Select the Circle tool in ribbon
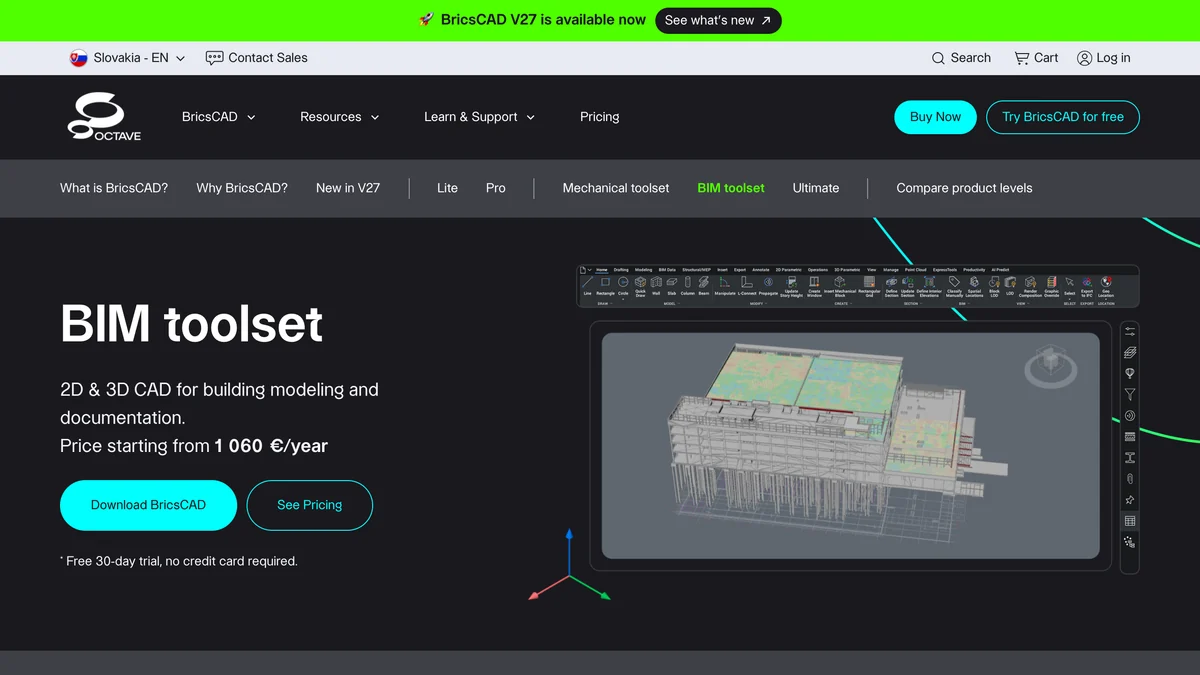 pos(623,282)
